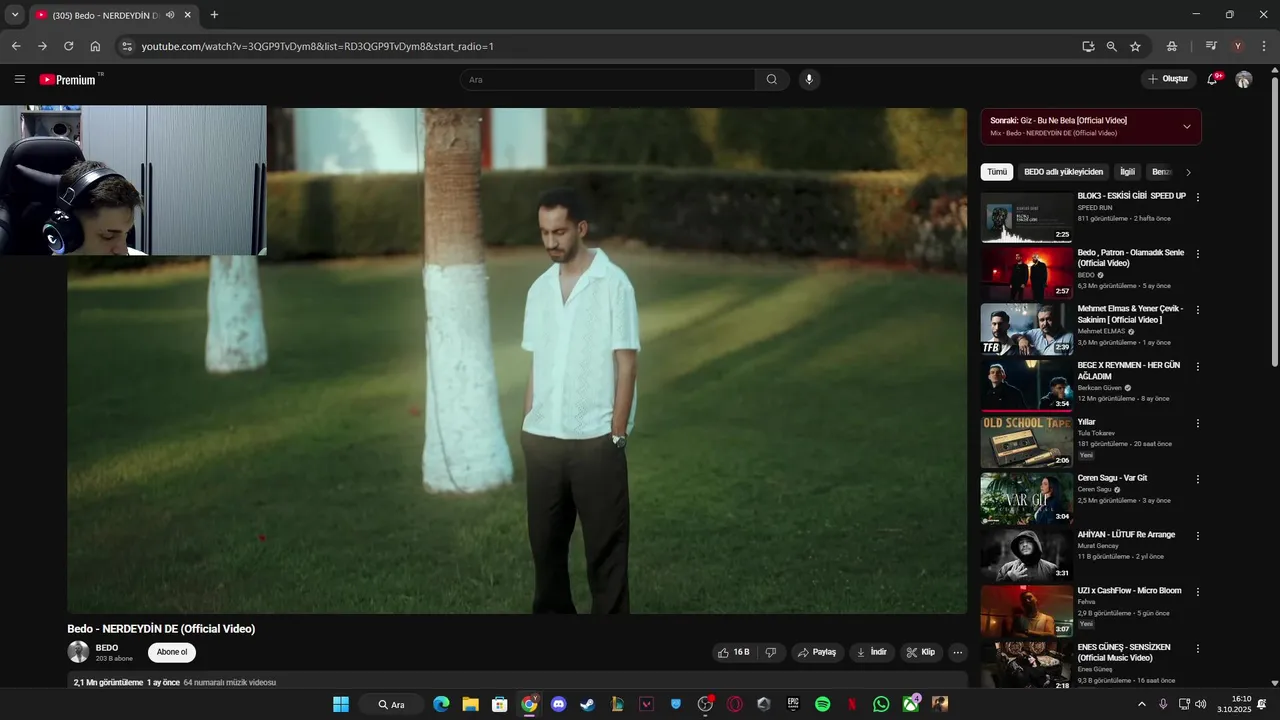Open Chrome three-dot menu
The width and height of the screenshot is (1280, 720).
(1263, 46)
